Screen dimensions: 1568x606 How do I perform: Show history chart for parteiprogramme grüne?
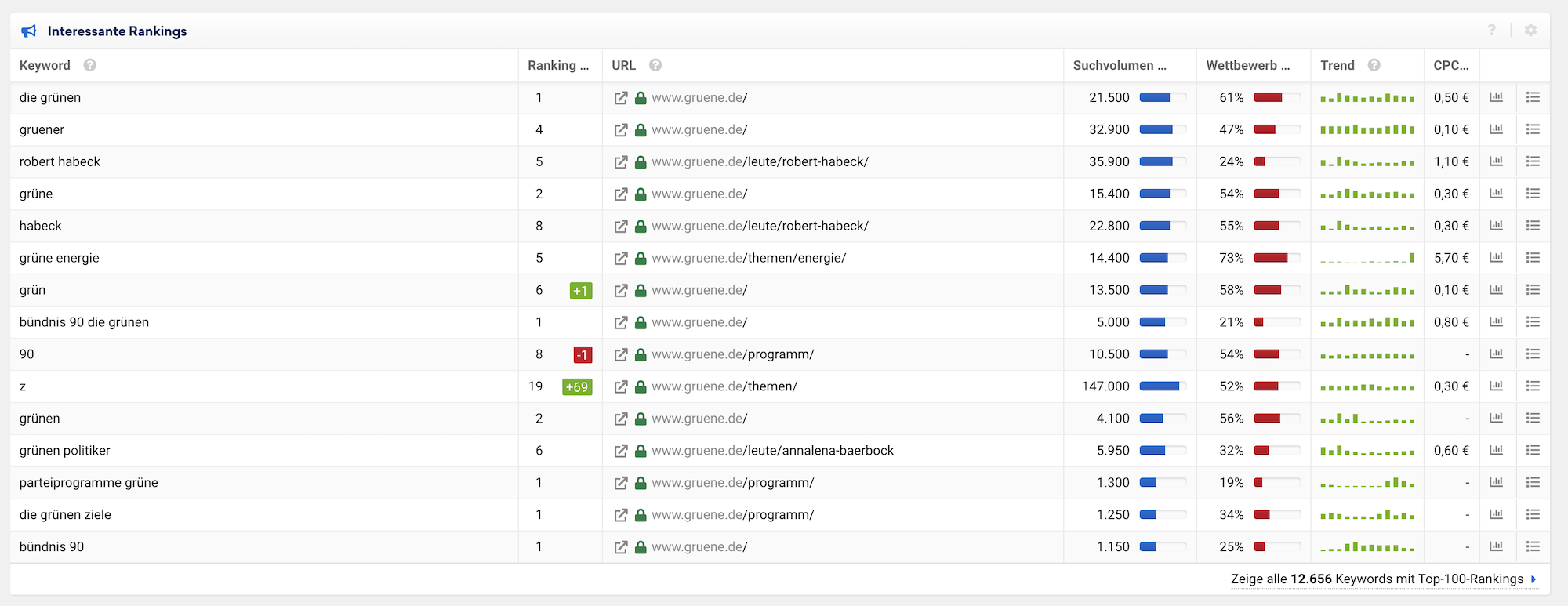pos(1497,483)
